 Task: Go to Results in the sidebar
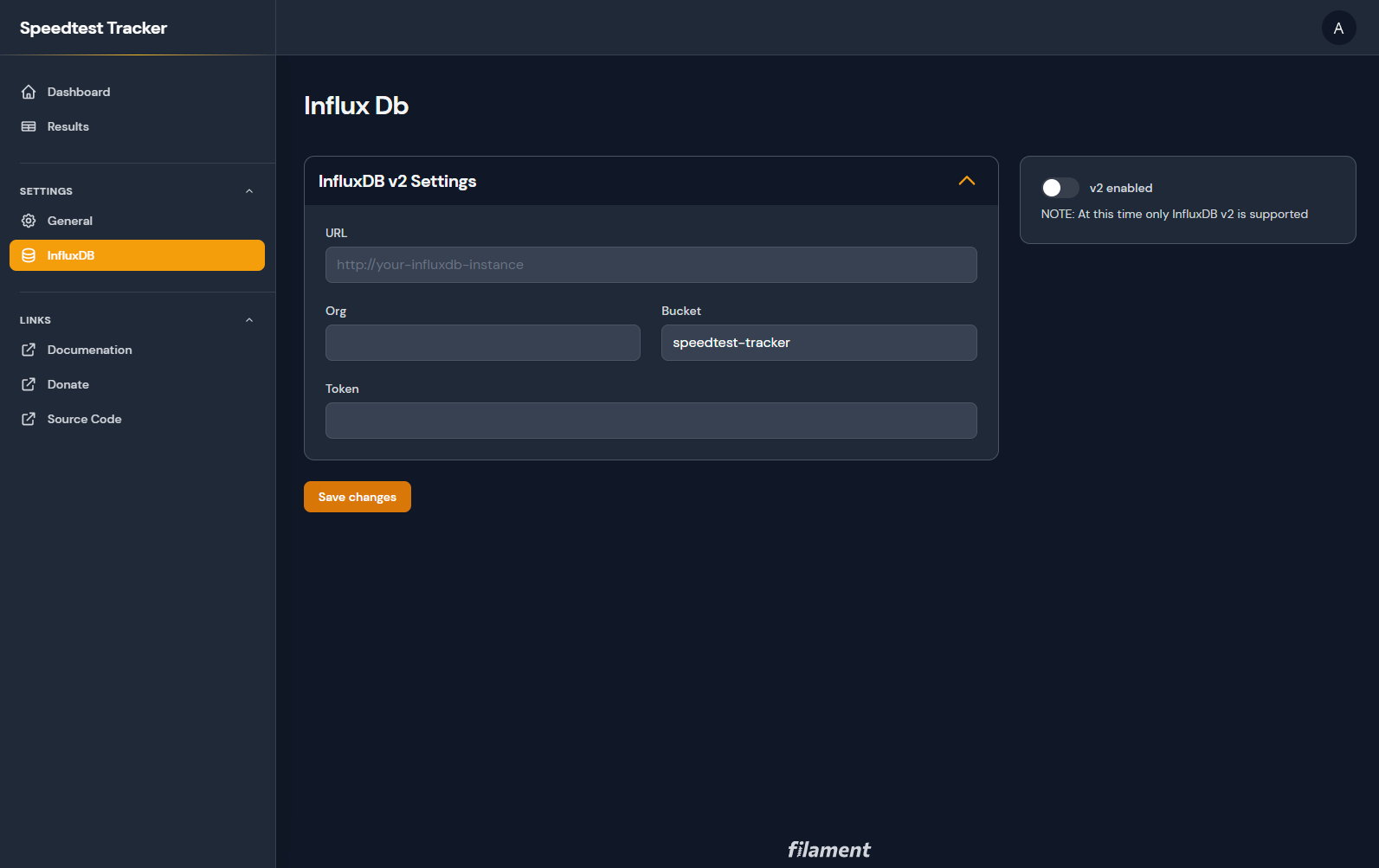(x=137, y=126)
